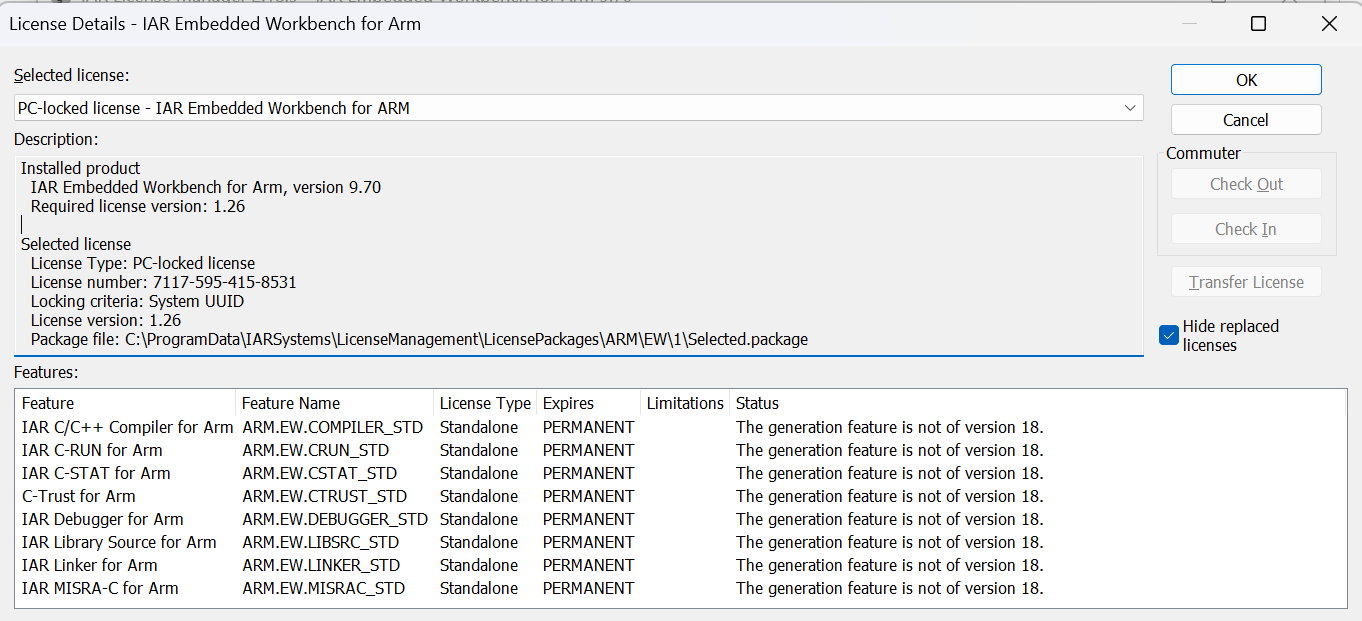
Task: Select the IAR C-RUN for Arm row
Action: pos(92,450)
